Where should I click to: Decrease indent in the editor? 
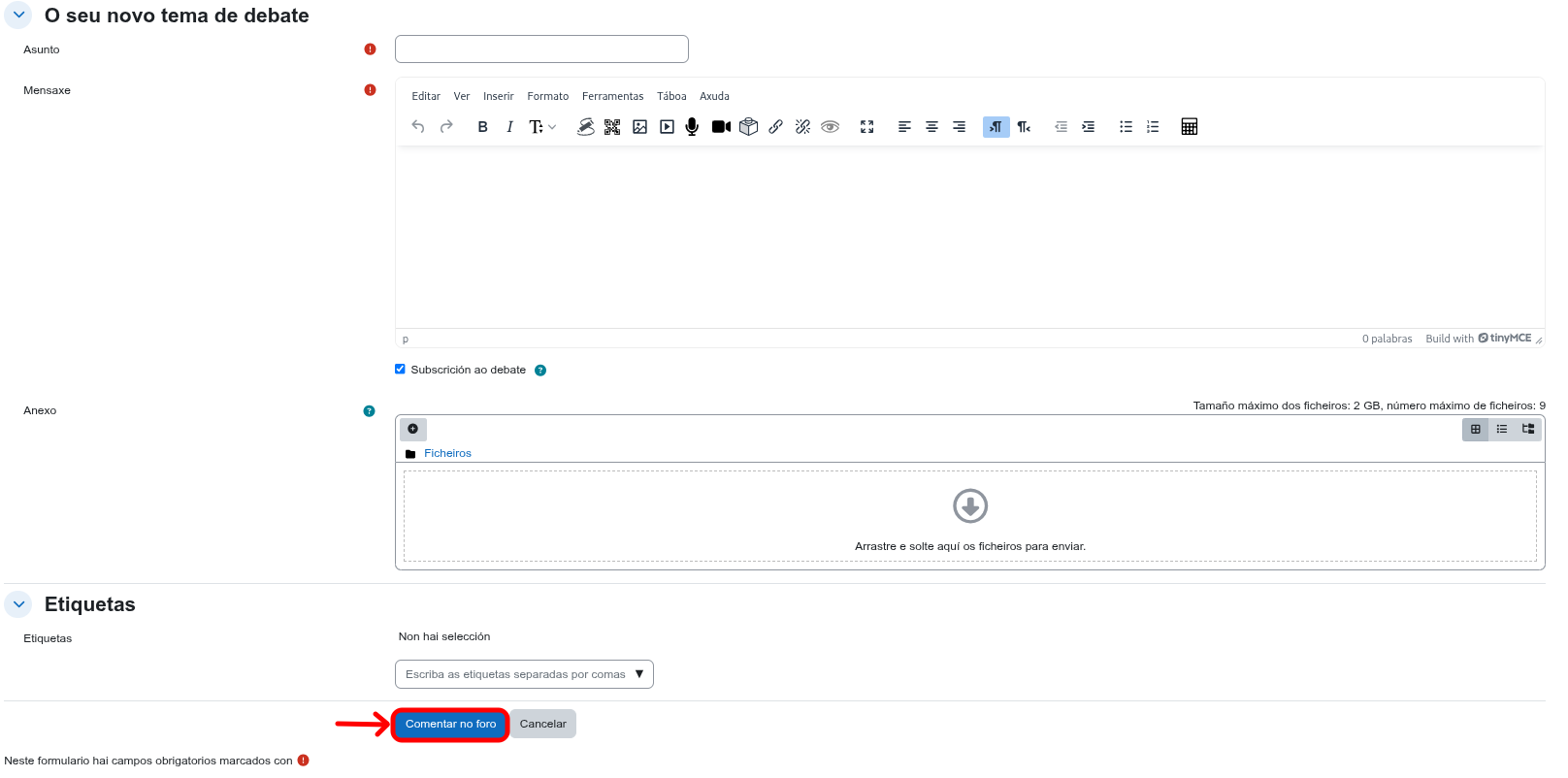tap(1061, 127)
